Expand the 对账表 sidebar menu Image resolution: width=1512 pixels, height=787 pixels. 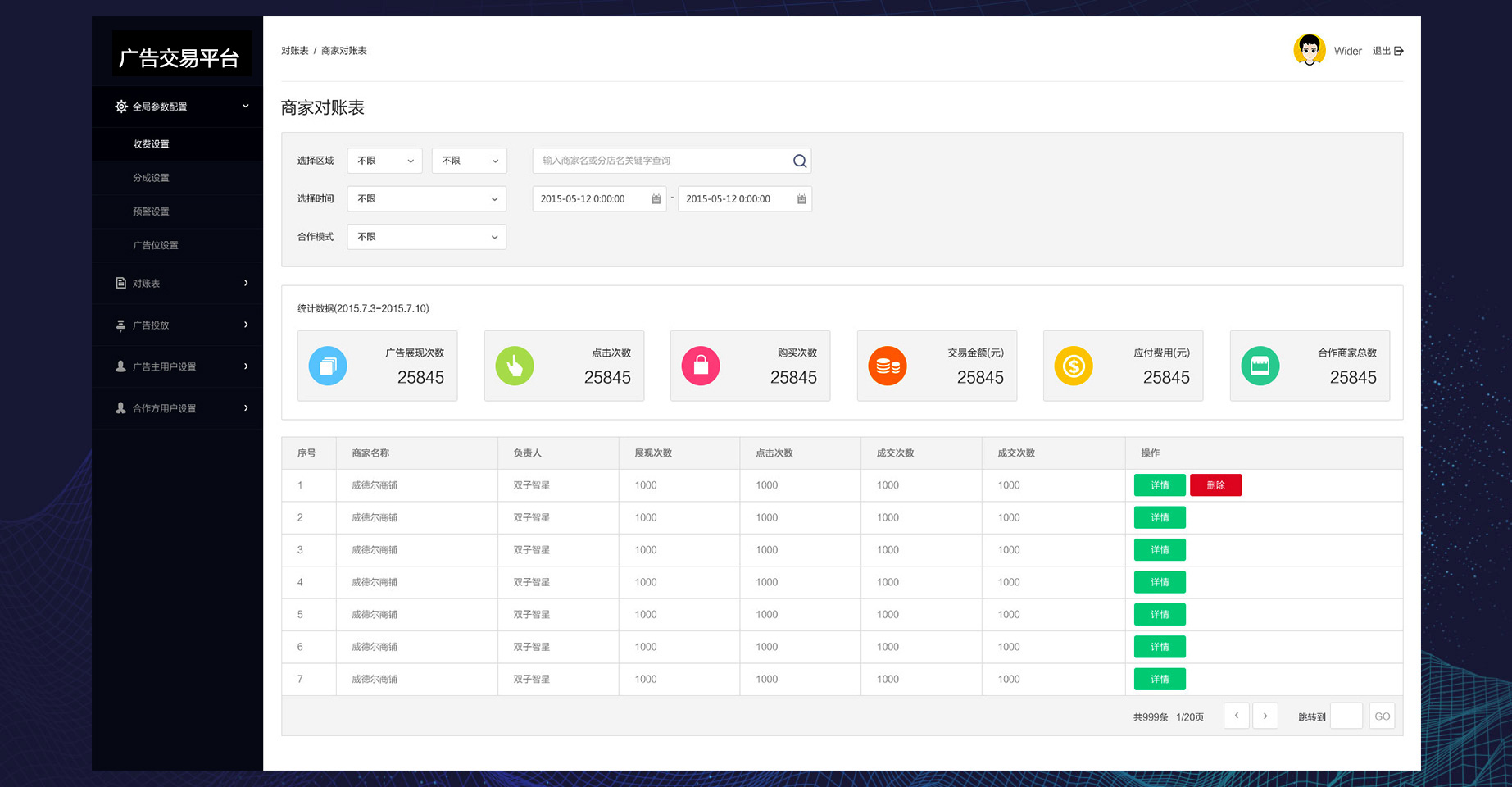coord(180,284)
